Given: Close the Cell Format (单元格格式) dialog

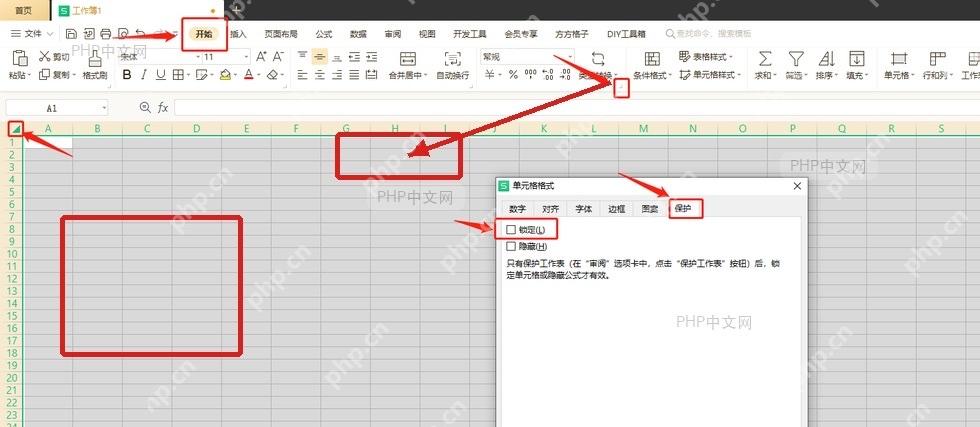Looking at the screenshot, I should [x=797, y=186].
